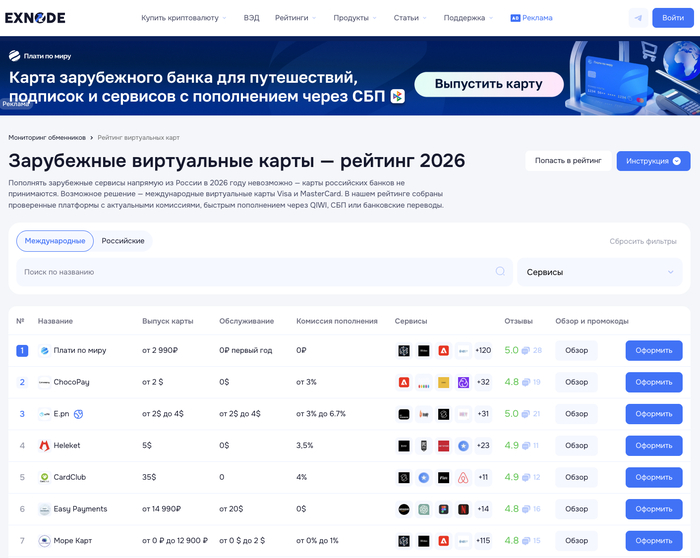The height and width of the screenshot is (558, 700).
Task: Click the Airbnb icon in CardClub row
Action: [463, 477]
